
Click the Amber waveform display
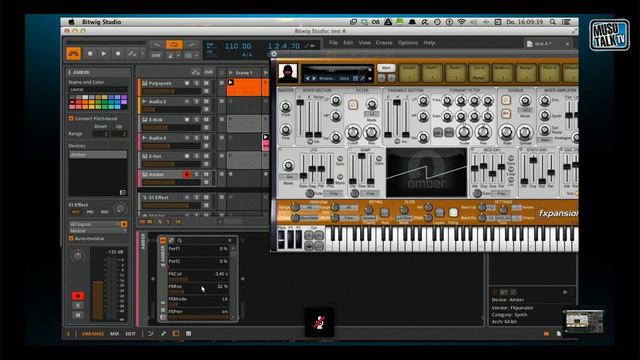(x=426, y=173)
